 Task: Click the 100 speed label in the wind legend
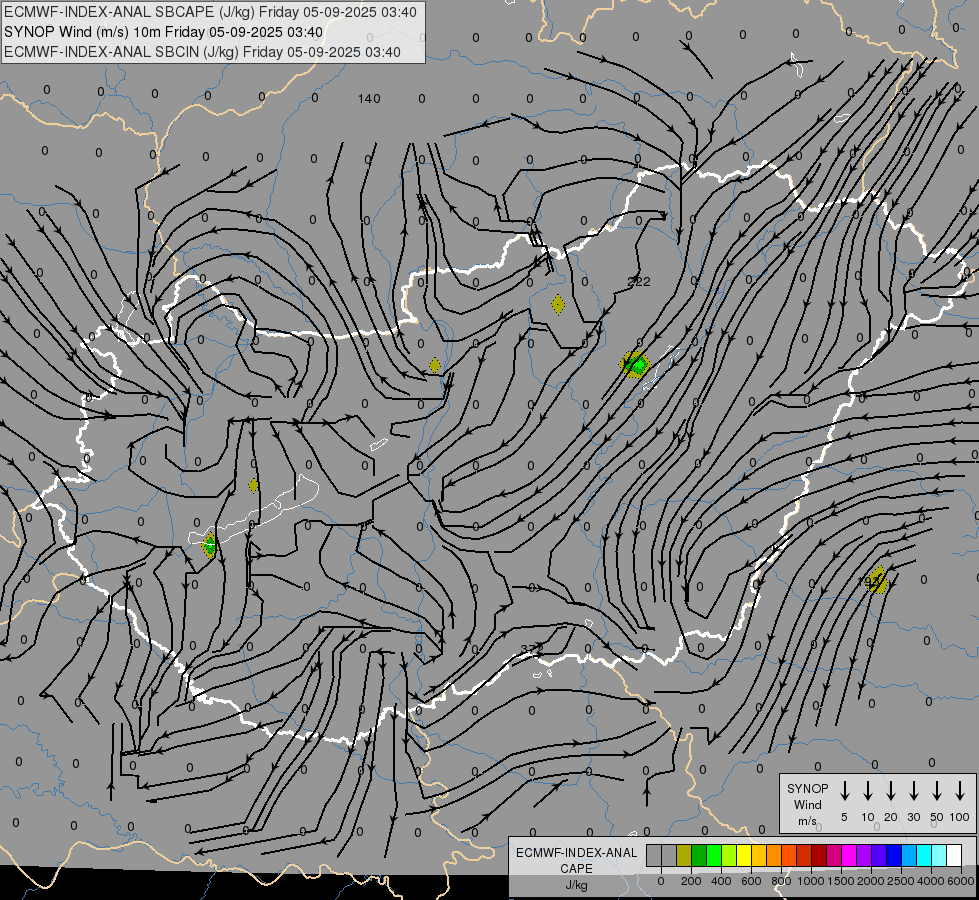click(960, 817)
